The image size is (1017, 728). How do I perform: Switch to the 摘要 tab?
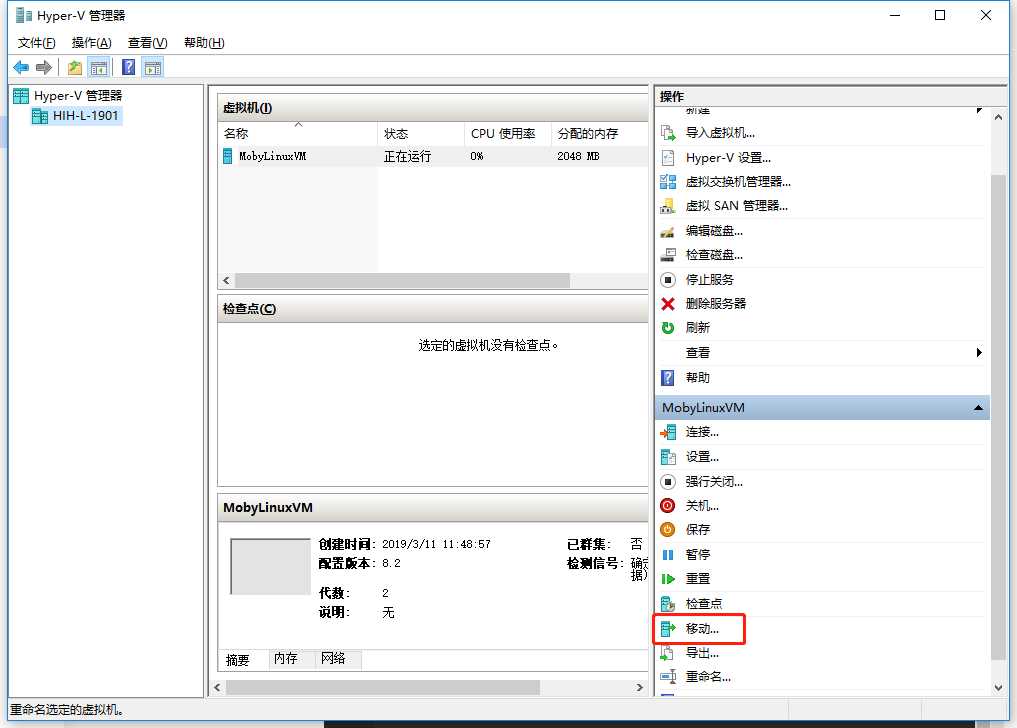[237, 660]
